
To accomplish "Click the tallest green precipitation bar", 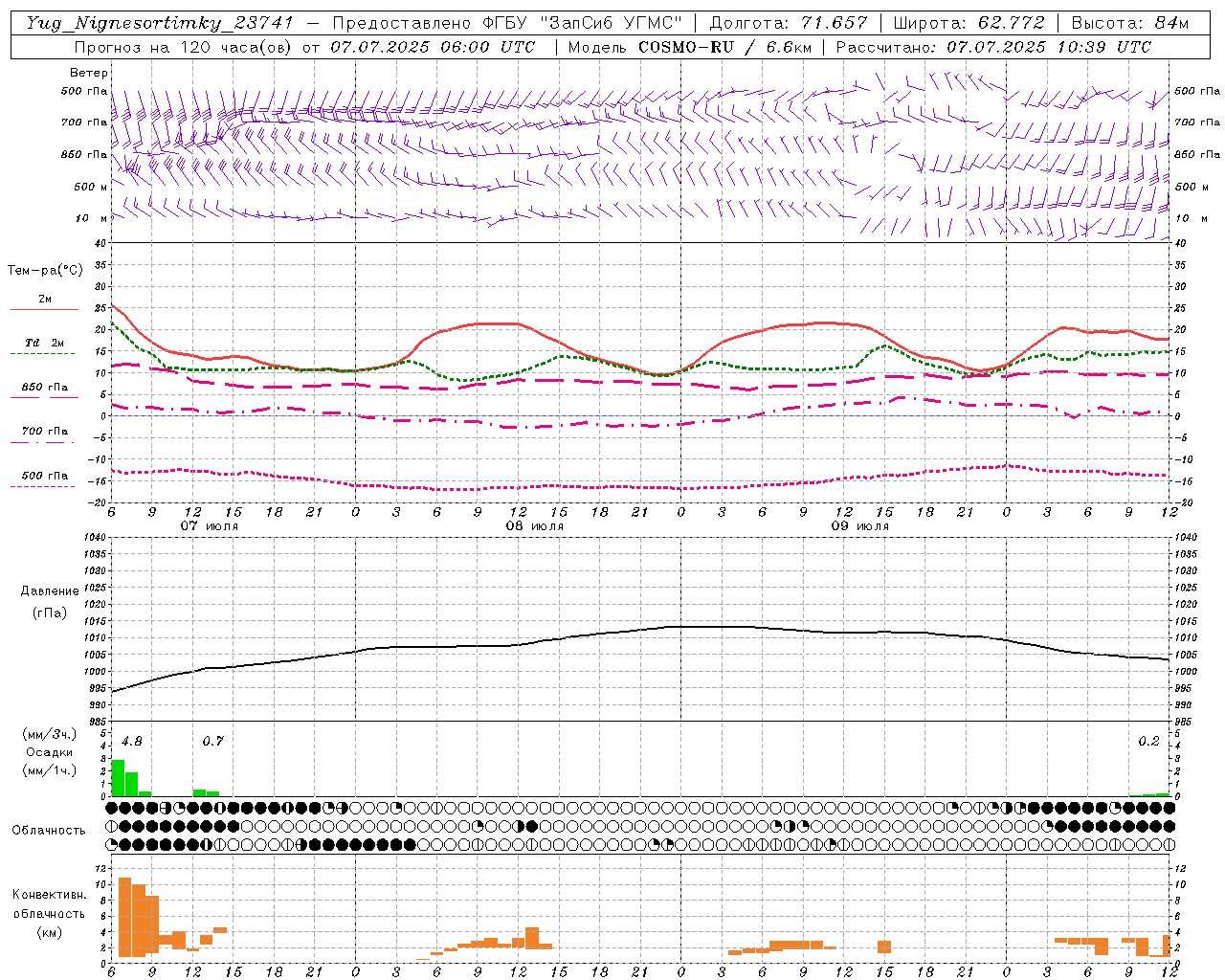I will [x=119, y=778].
